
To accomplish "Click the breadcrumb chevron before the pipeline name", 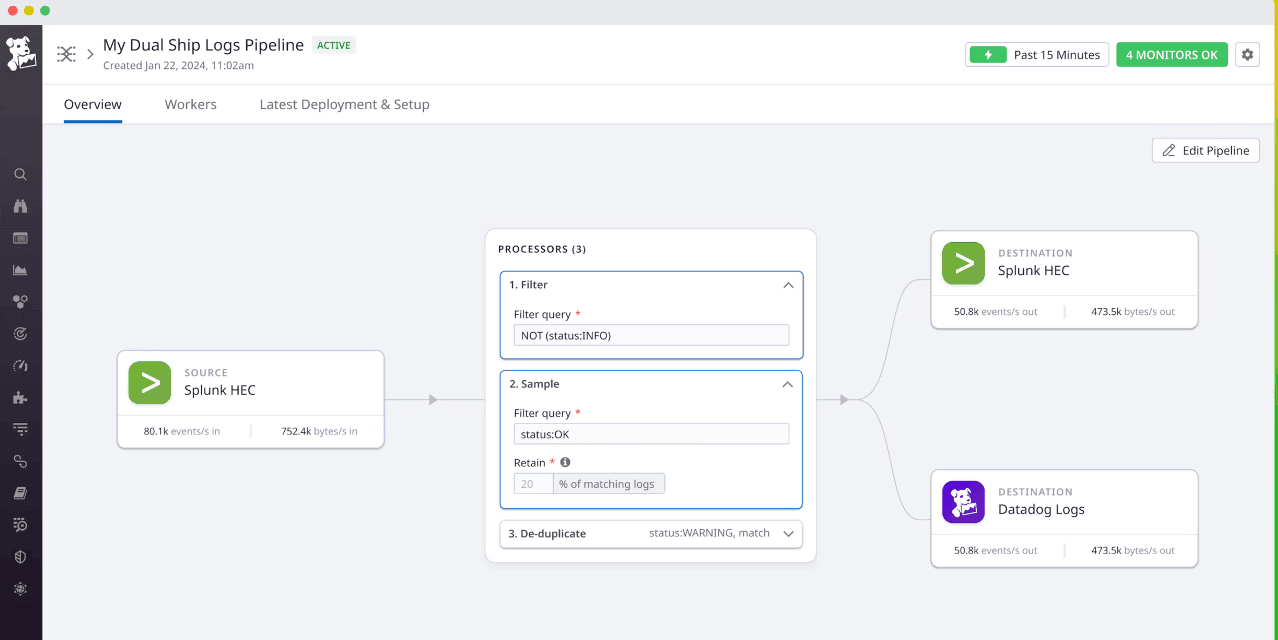I will tap(90, 54).
